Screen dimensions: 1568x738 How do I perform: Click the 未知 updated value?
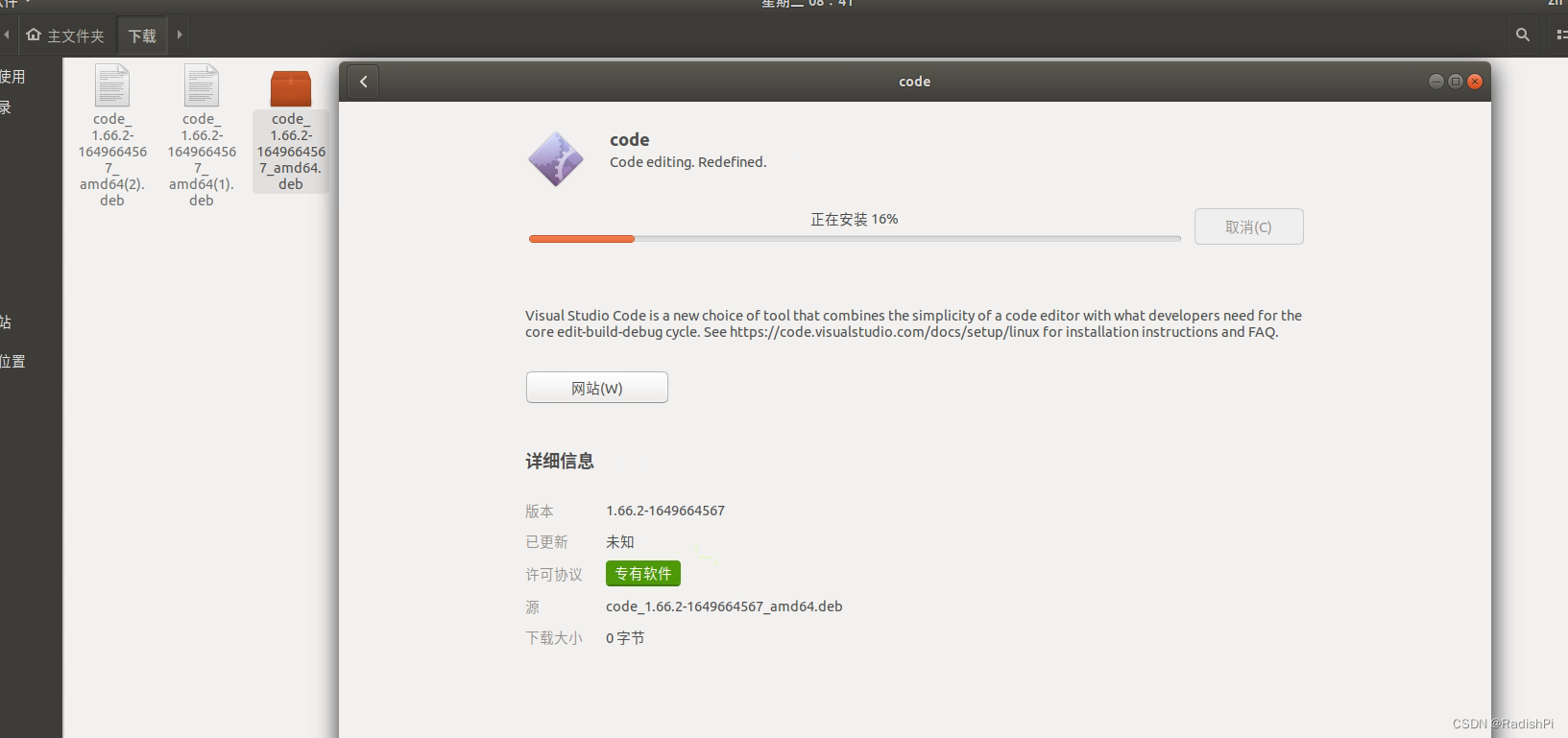[620, 542]
